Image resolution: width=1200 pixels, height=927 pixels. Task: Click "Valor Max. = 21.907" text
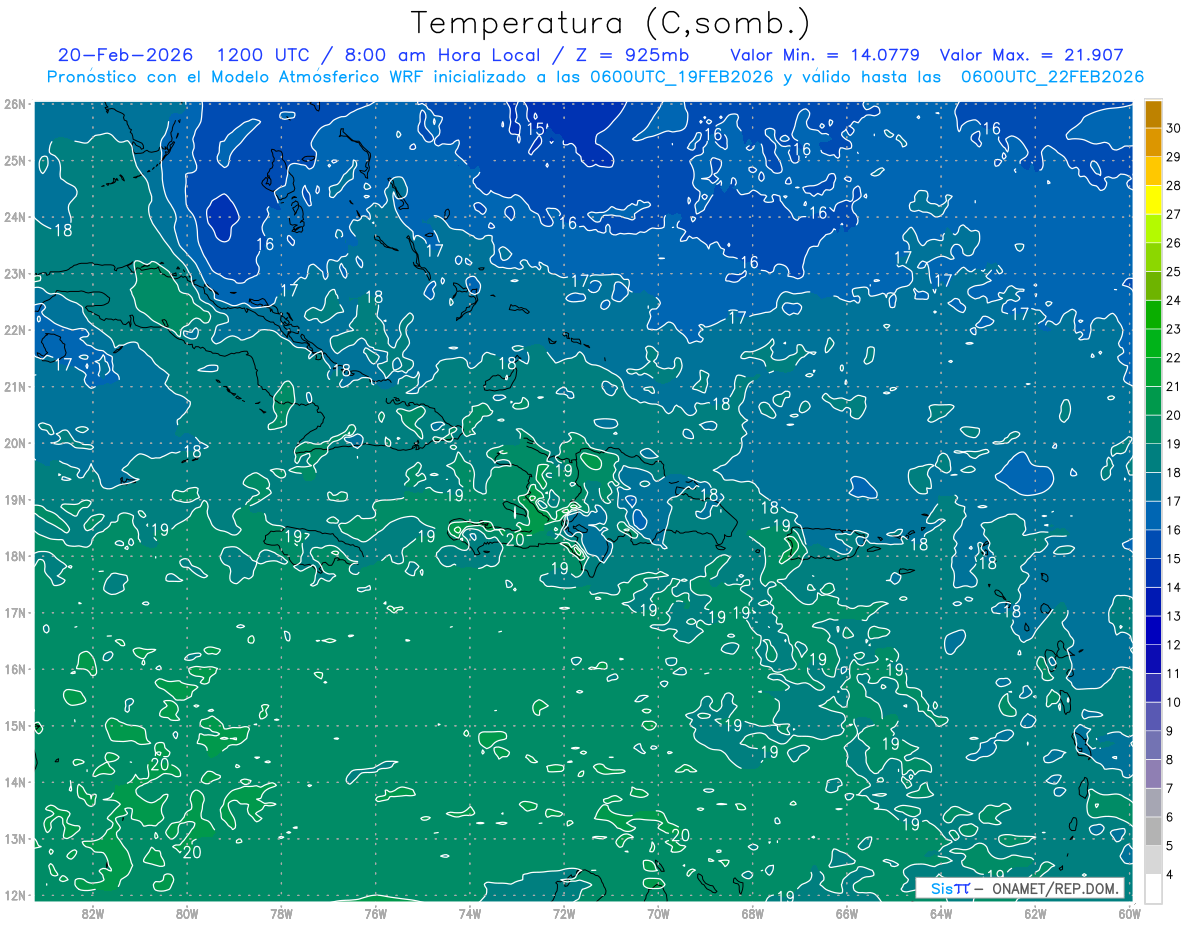[1032, 55]
